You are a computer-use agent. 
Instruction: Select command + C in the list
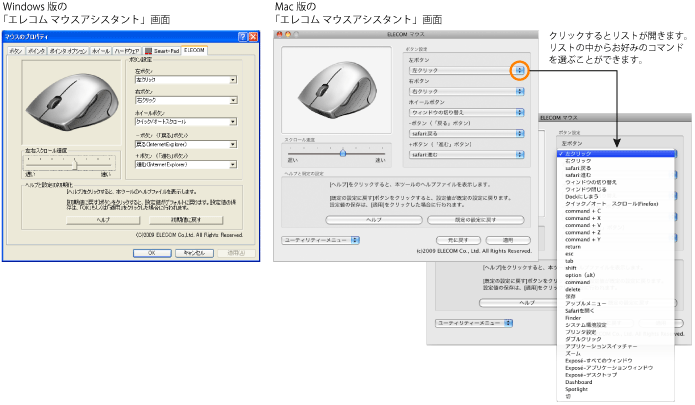616,211
